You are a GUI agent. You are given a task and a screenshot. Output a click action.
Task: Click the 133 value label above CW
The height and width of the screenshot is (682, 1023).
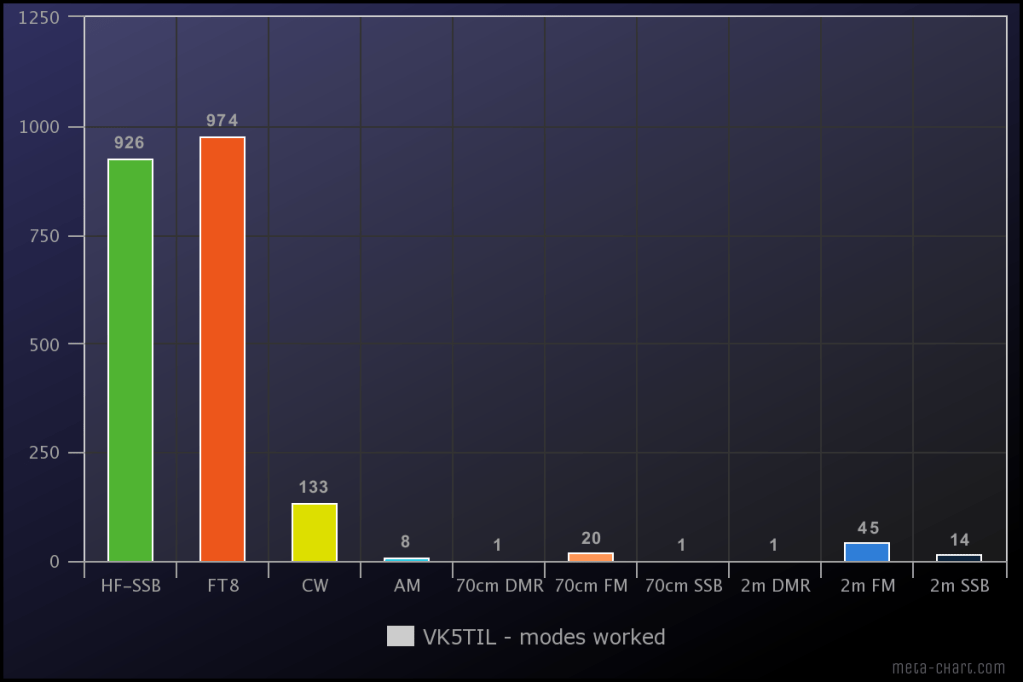[314, 487]
